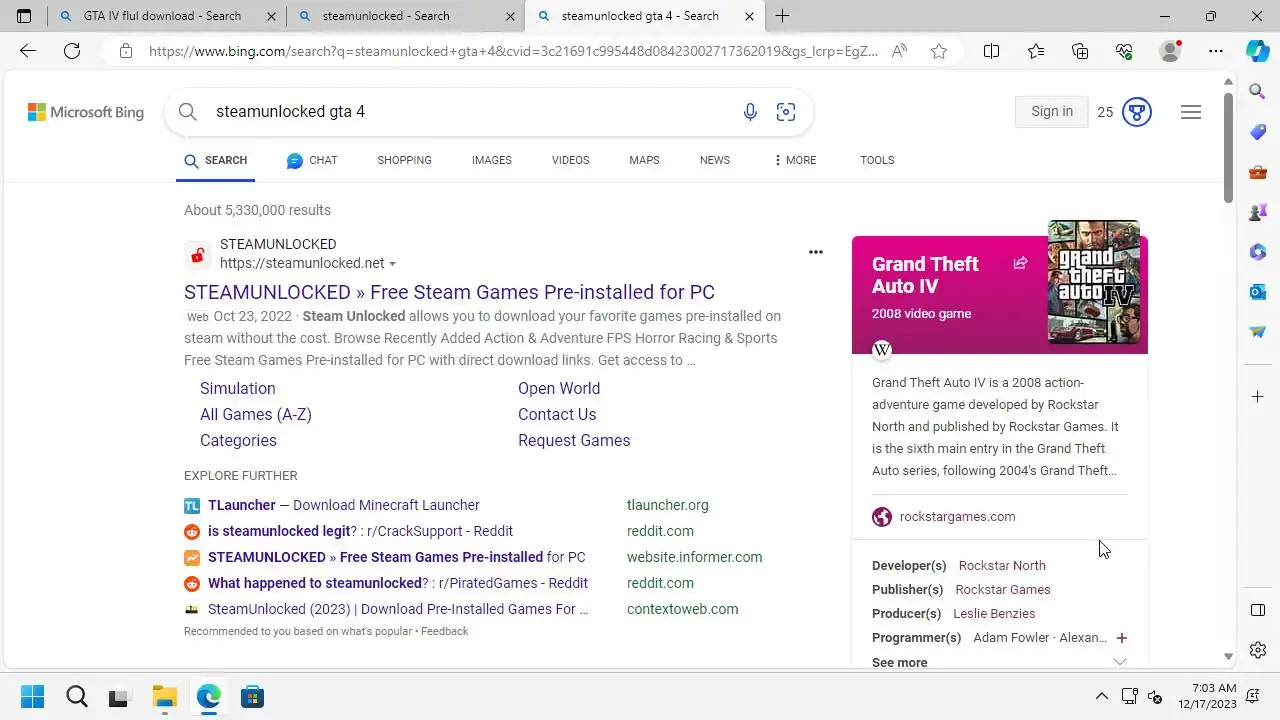Open the Request Games sitelink
The width and height of the screenshot is (1280, 720).
point(574,440)
